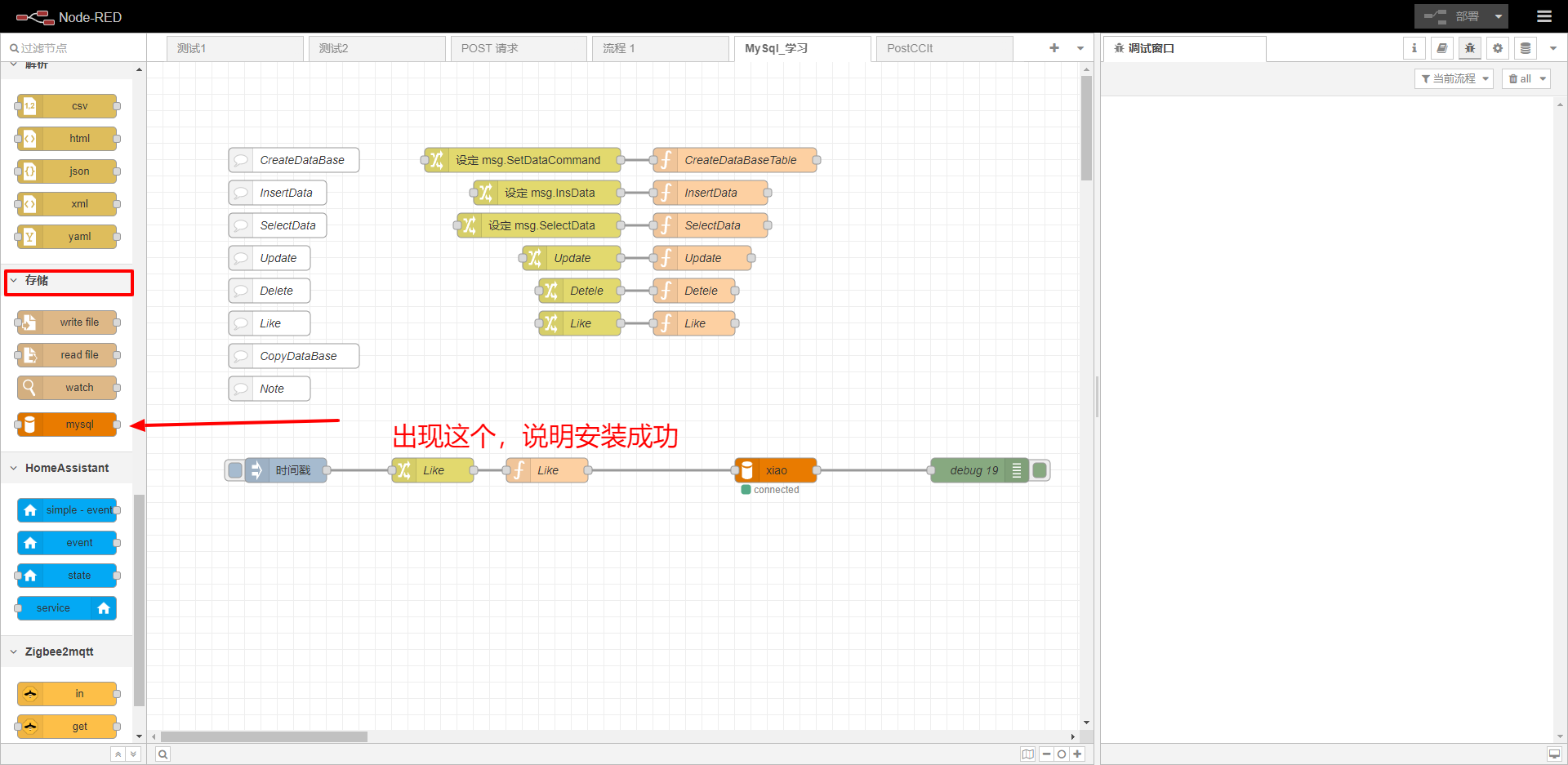Open the deploy options dropdown arrow
The height and width of the screenshot is (765, 1568).
point(1499,16)
